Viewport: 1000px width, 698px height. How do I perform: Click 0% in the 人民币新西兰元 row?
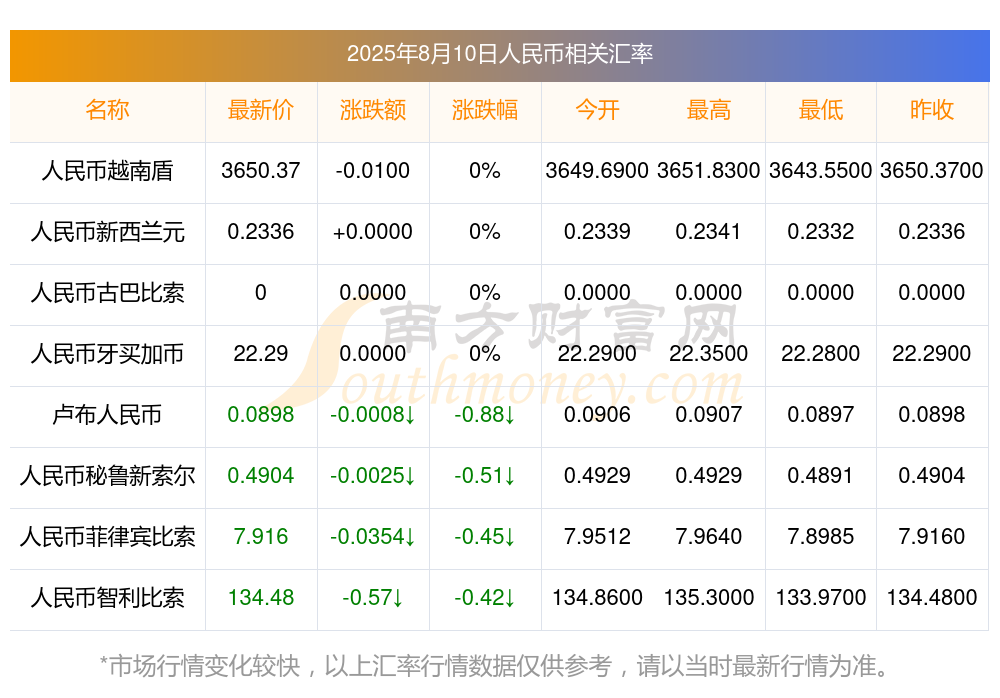tap(485, 232)
